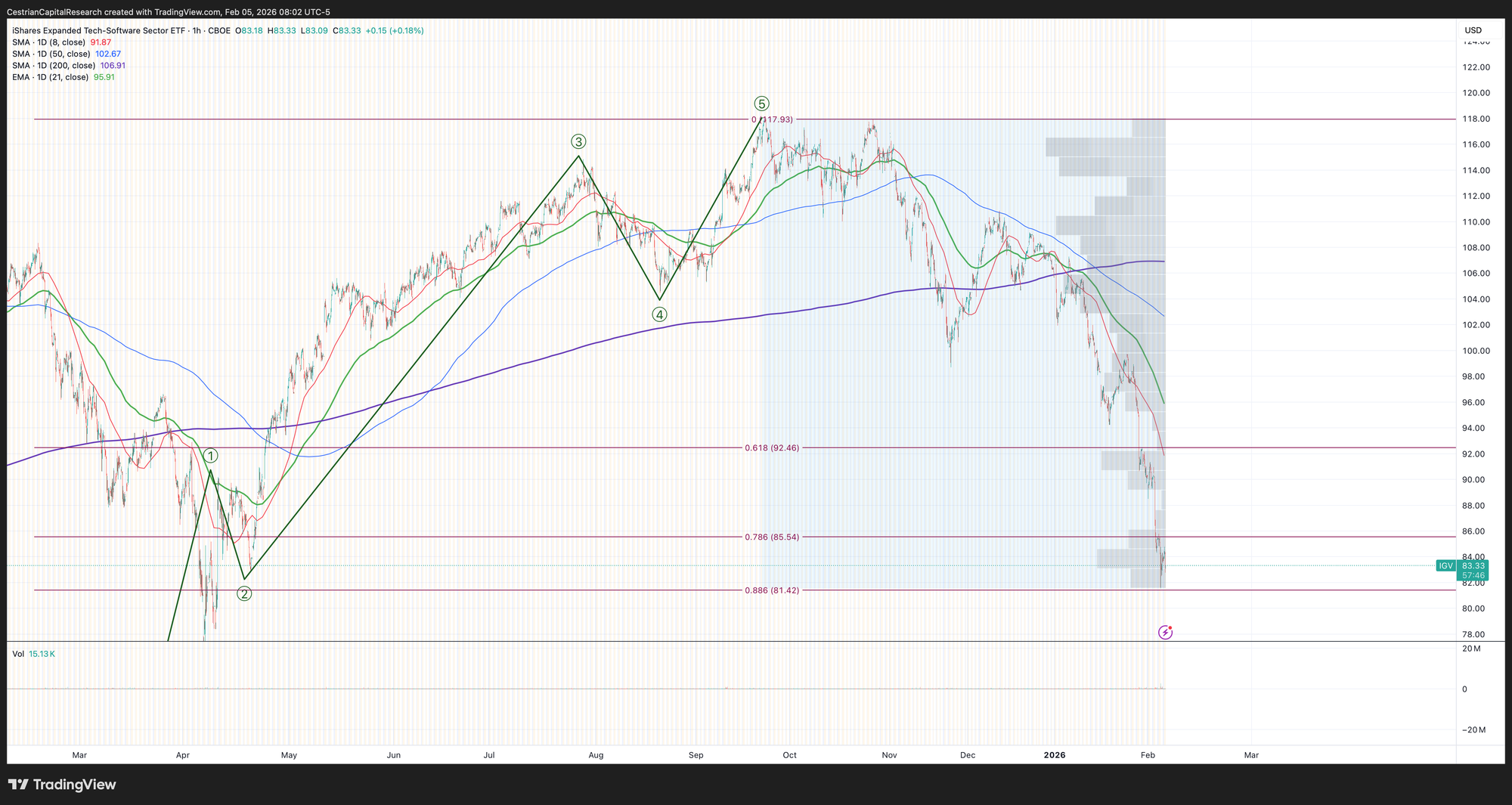Click the 118.00 price axis label
Image resolution: width=1512 pixels, height=805 pixels.
tap(1476, 119)
